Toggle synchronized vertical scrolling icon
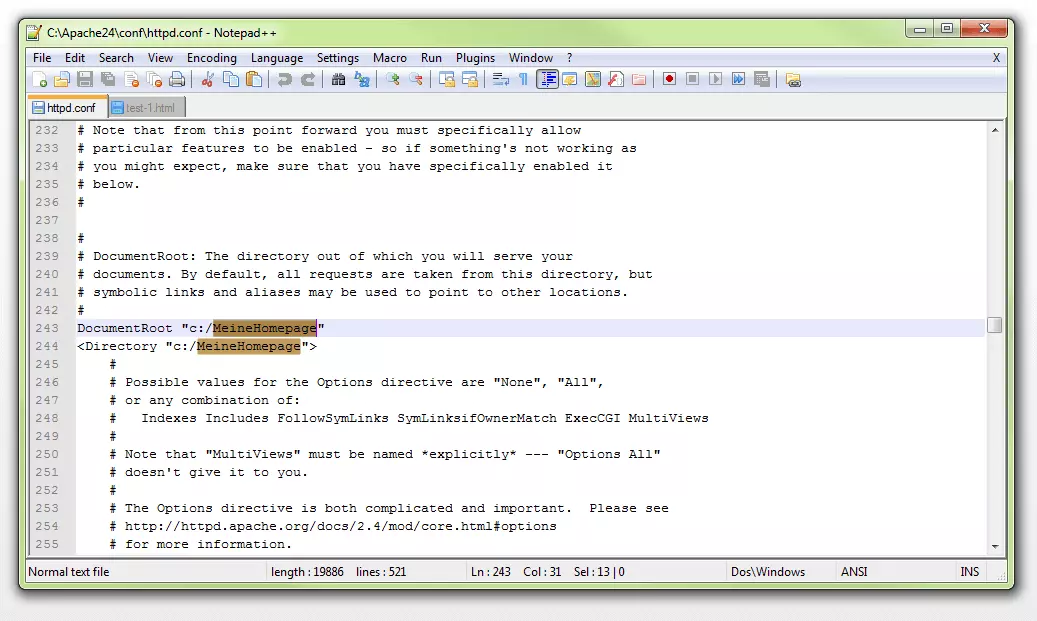This screenshot has width=1037, height=621. (446, 79)
